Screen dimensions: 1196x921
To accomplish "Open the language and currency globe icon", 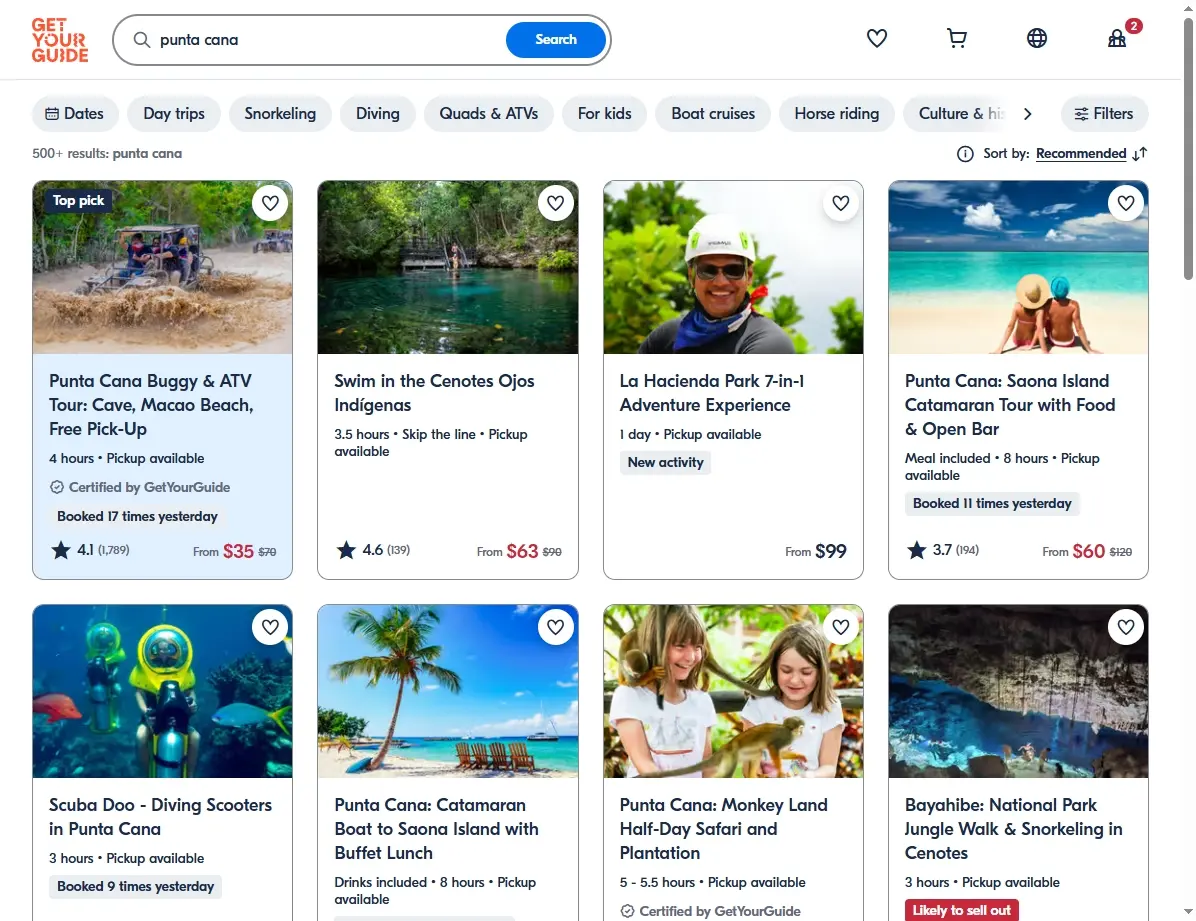I will point(1037,38).
